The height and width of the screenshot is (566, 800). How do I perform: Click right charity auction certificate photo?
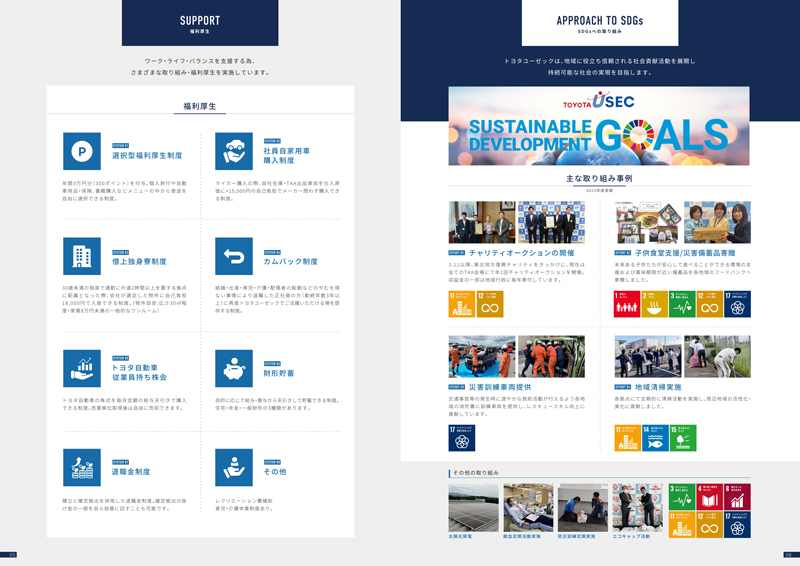point(552,222)
